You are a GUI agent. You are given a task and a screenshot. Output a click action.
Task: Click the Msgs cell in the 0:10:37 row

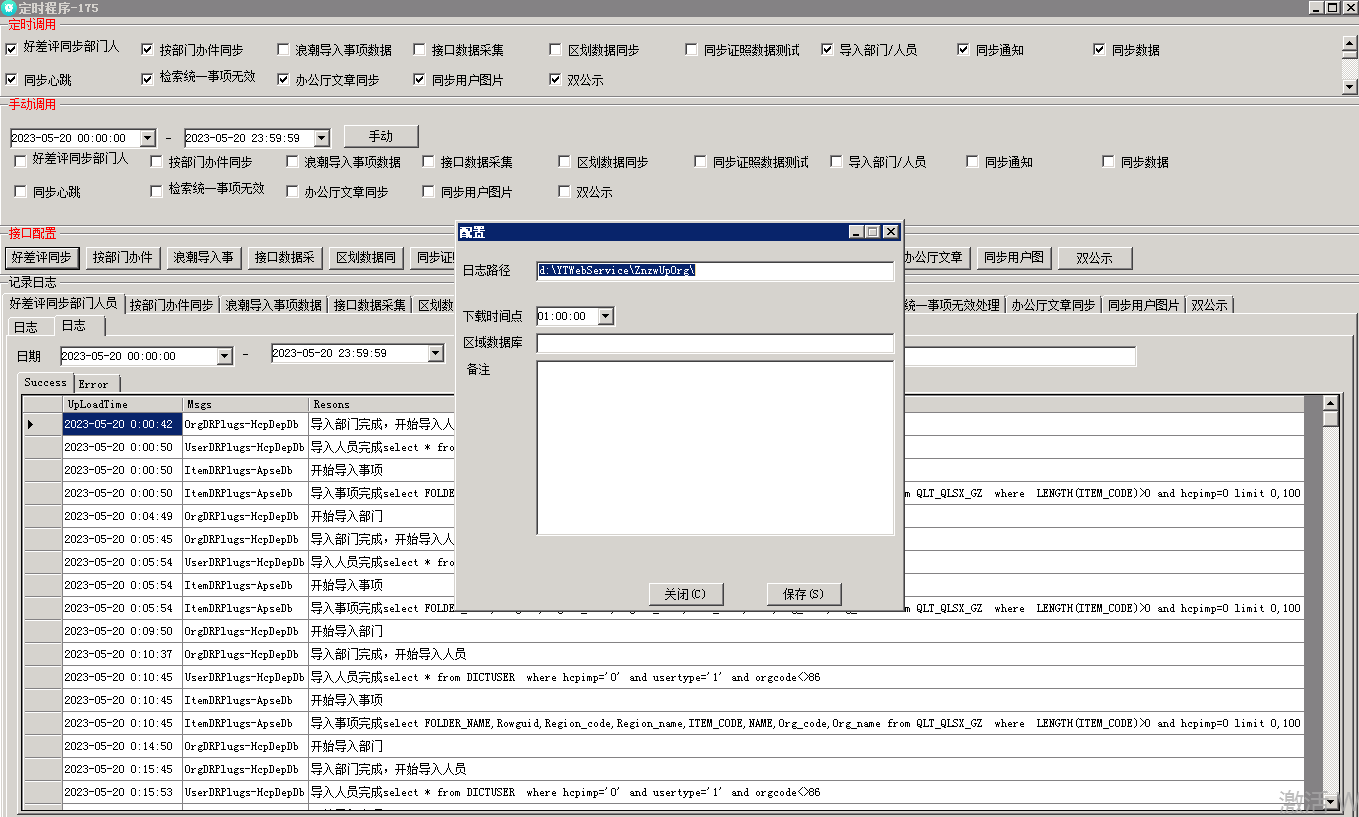[x=245, y=655]
